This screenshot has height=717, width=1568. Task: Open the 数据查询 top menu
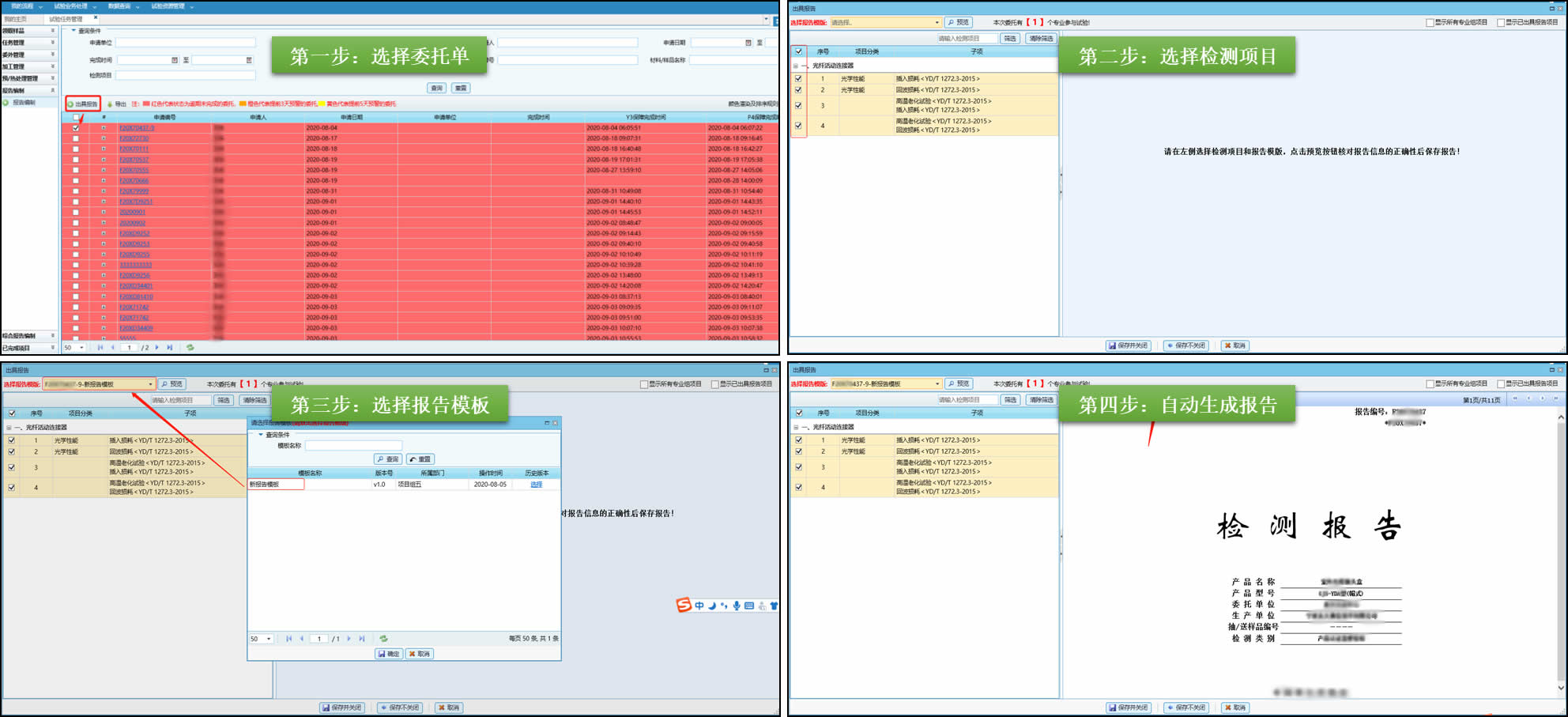[122, 6]
